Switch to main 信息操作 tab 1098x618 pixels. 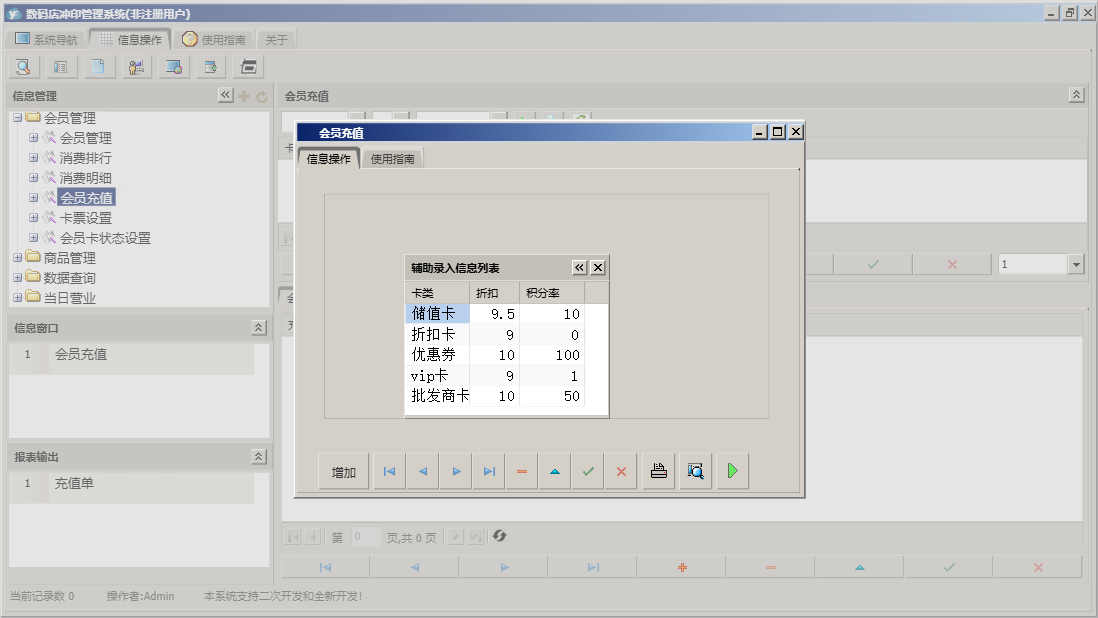coord(130,40)
